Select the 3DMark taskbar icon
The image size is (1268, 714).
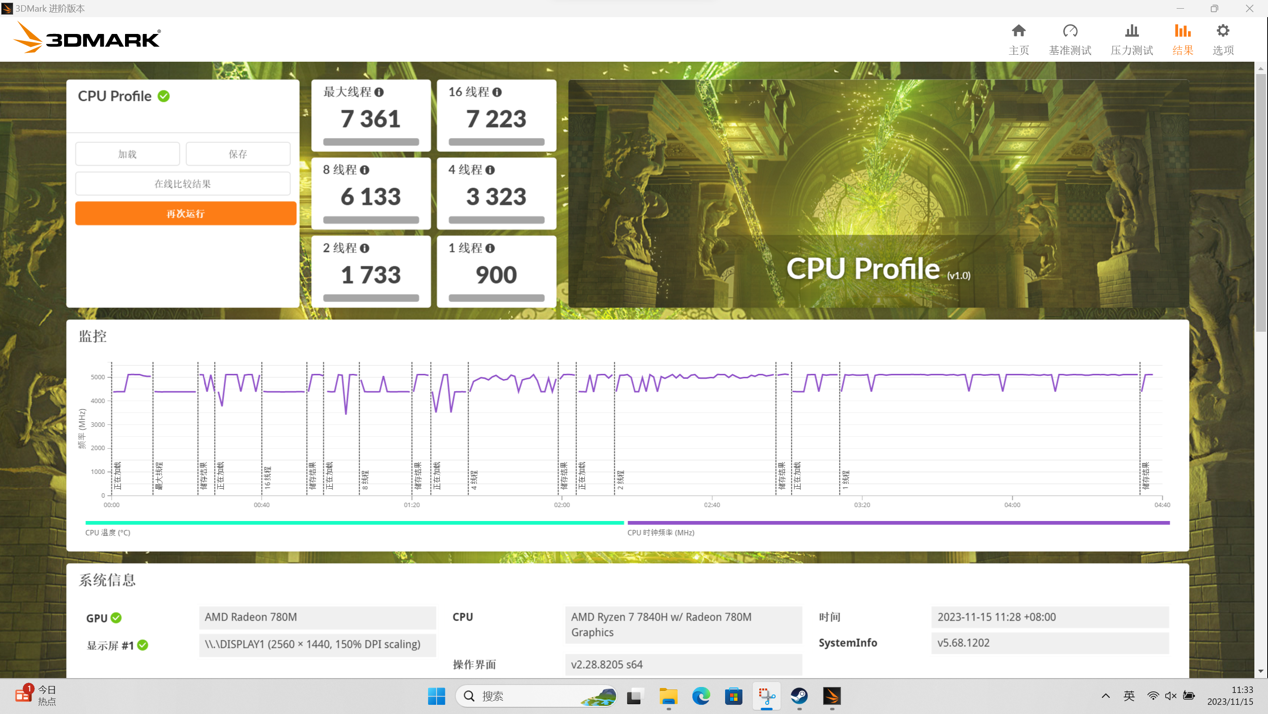point(832,696)
